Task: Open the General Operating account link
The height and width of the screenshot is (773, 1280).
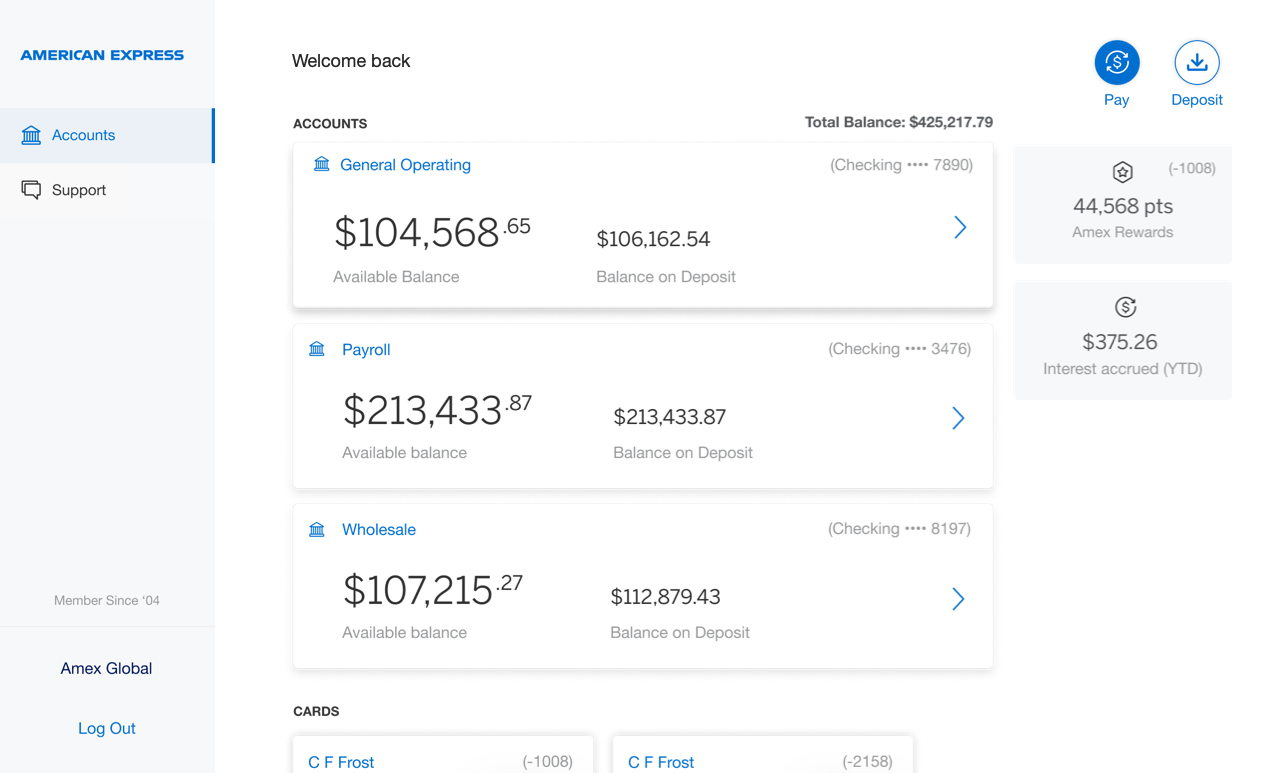Action: (405, 165)
